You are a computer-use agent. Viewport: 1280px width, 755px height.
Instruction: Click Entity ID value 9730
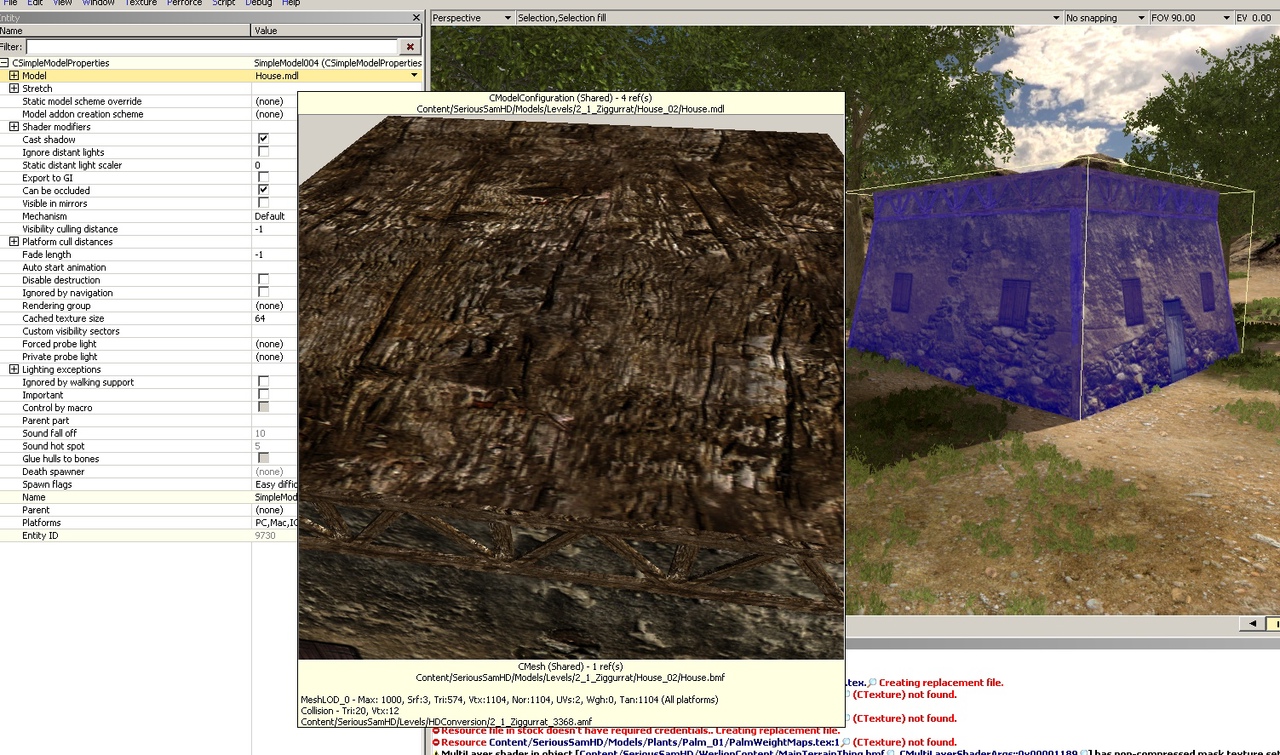click(x=265, y=536)
